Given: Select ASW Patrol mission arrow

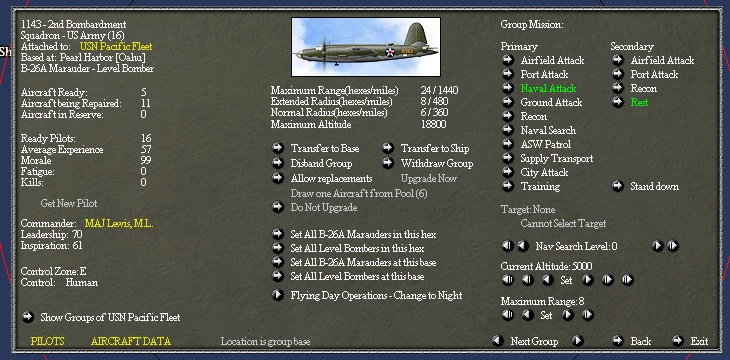Looking at the screenshot, I should pyautogui.click(x=507, y=144).
